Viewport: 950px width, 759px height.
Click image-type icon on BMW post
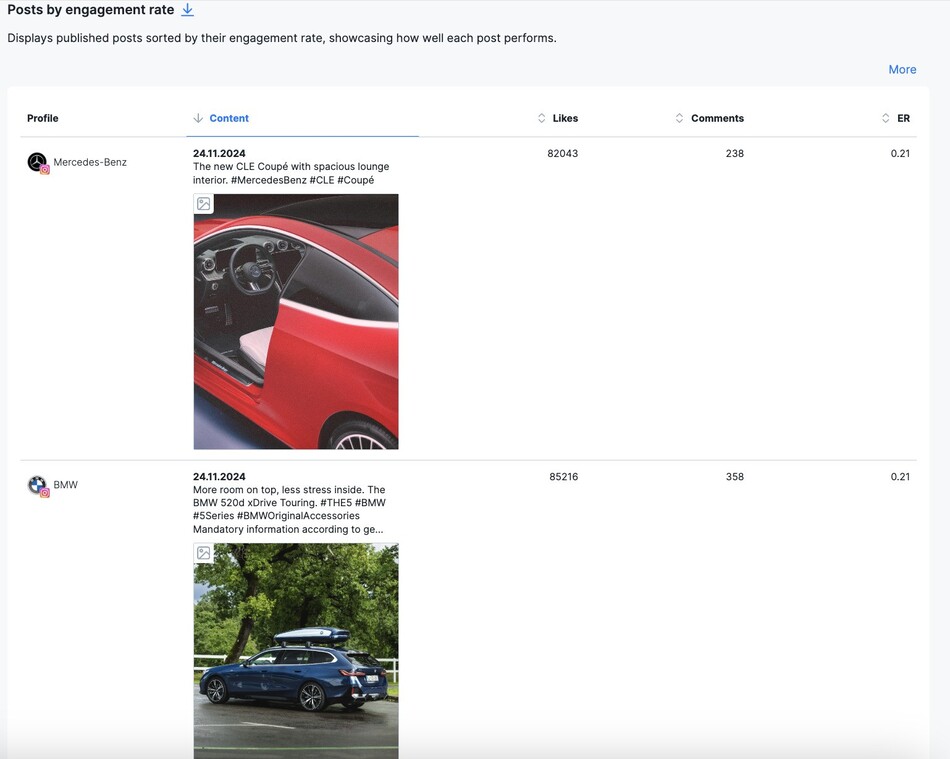(x=204, y=552)
